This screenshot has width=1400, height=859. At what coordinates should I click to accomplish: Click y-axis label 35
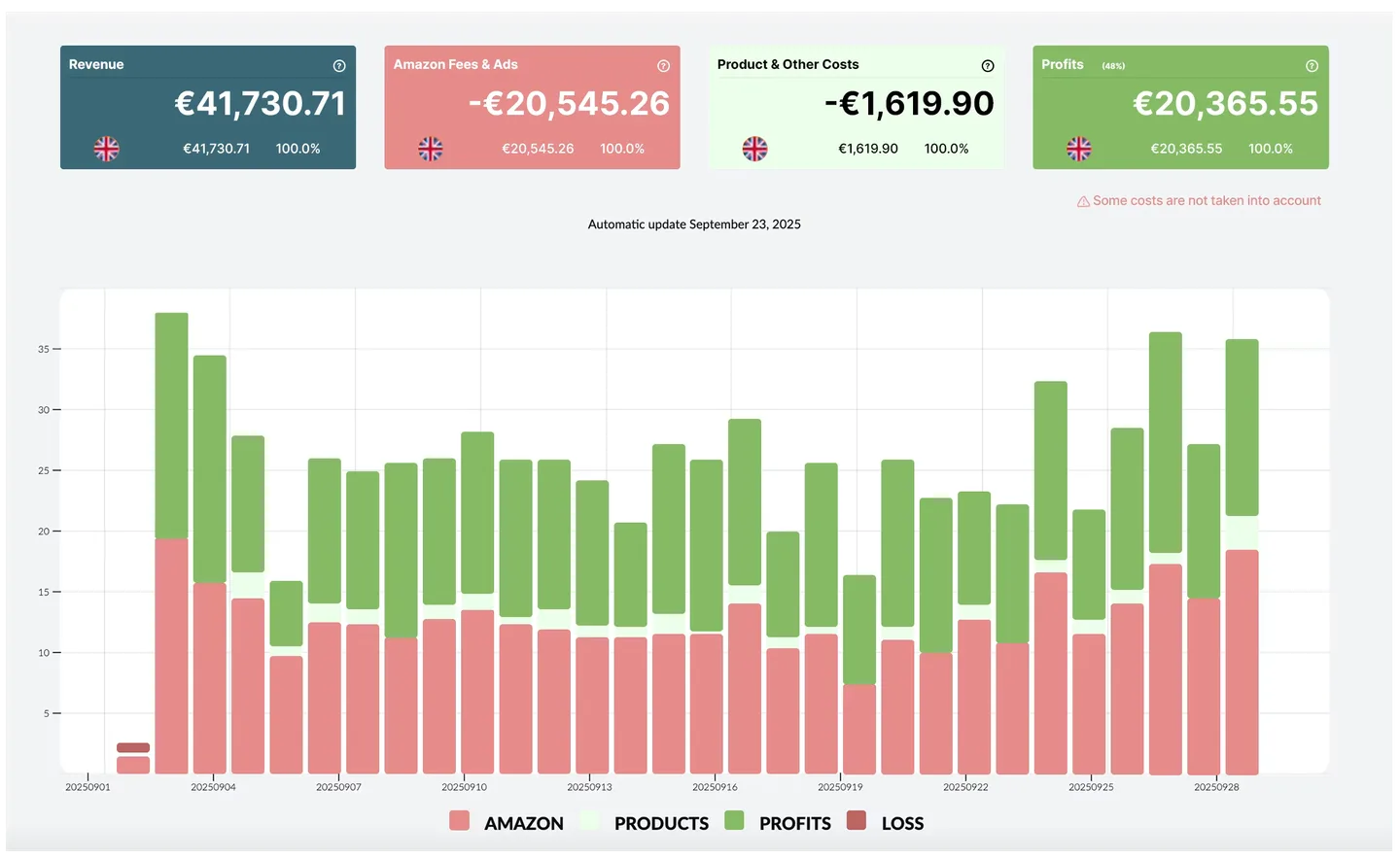point(44,349)
